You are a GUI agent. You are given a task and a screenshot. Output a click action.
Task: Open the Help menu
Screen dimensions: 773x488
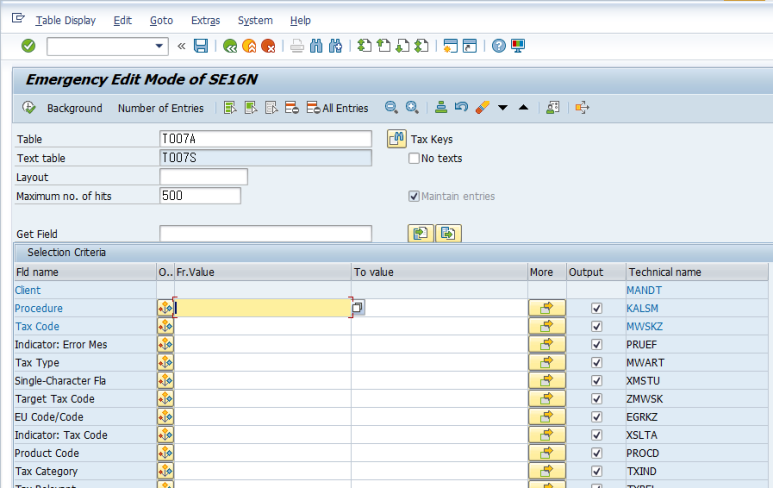300,20
